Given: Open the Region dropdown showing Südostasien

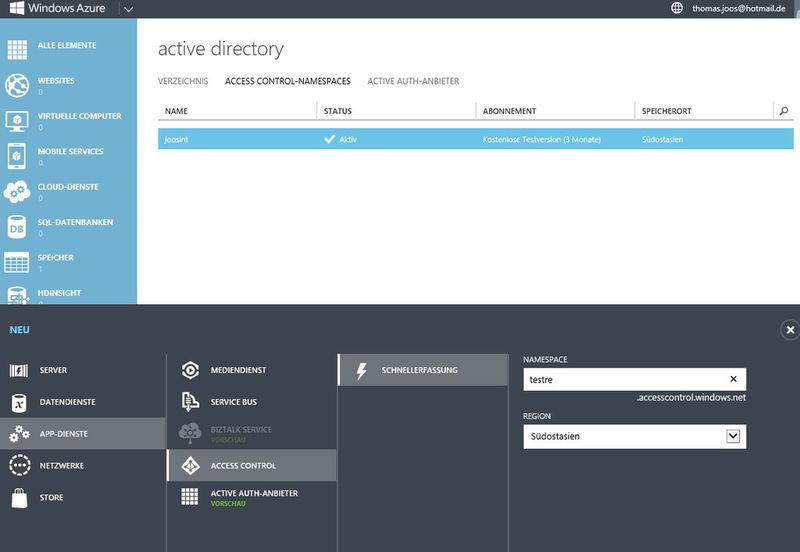Looking at the screenshot, I should 635,437.
